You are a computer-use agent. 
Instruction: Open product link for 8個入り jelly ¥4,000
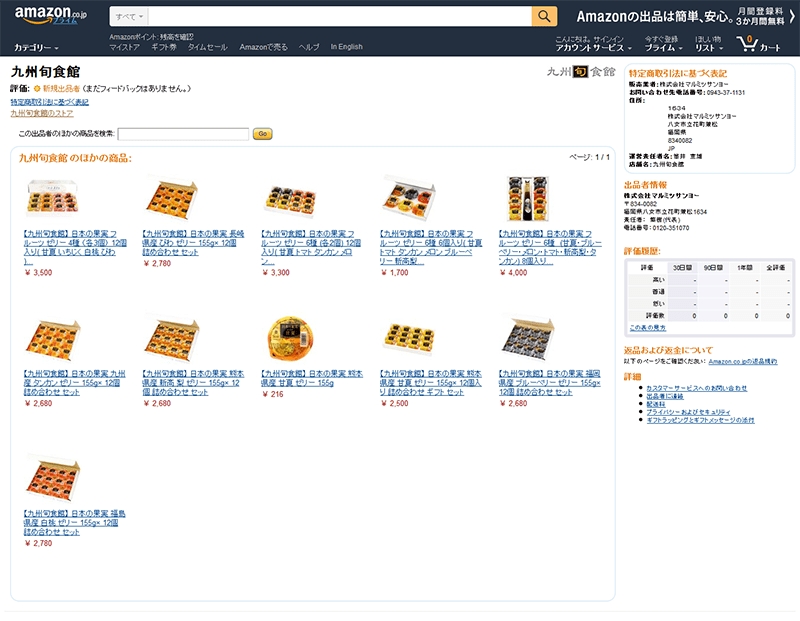[550, 247]
